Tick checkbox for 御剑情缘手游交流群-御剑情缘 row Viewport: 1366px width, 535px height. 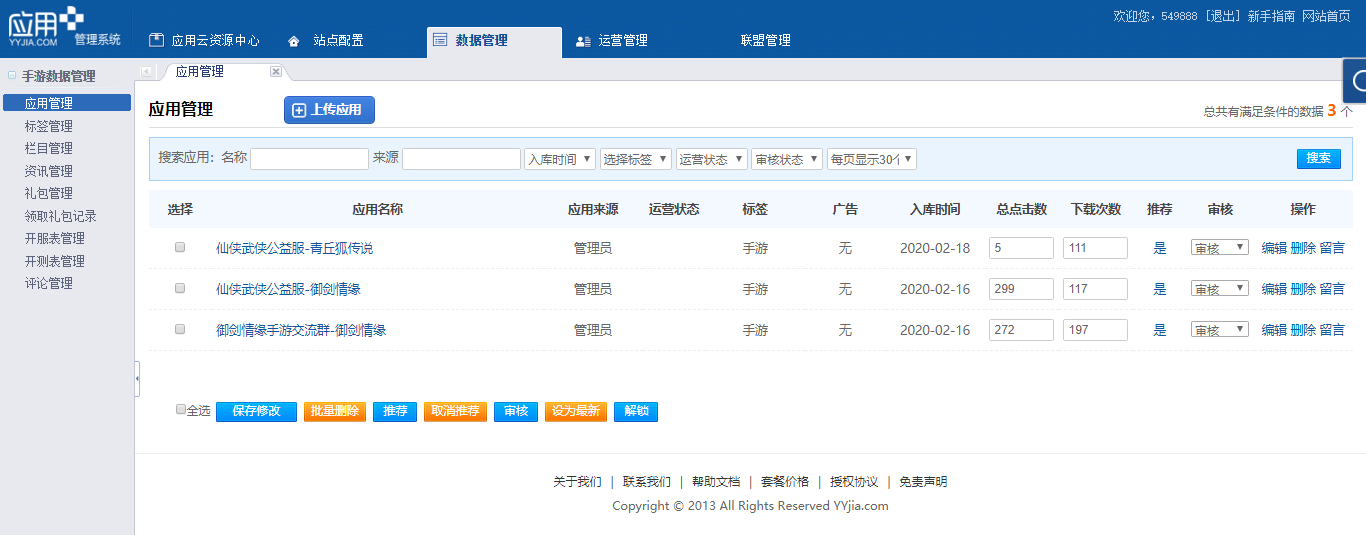[x=180, y=329]
